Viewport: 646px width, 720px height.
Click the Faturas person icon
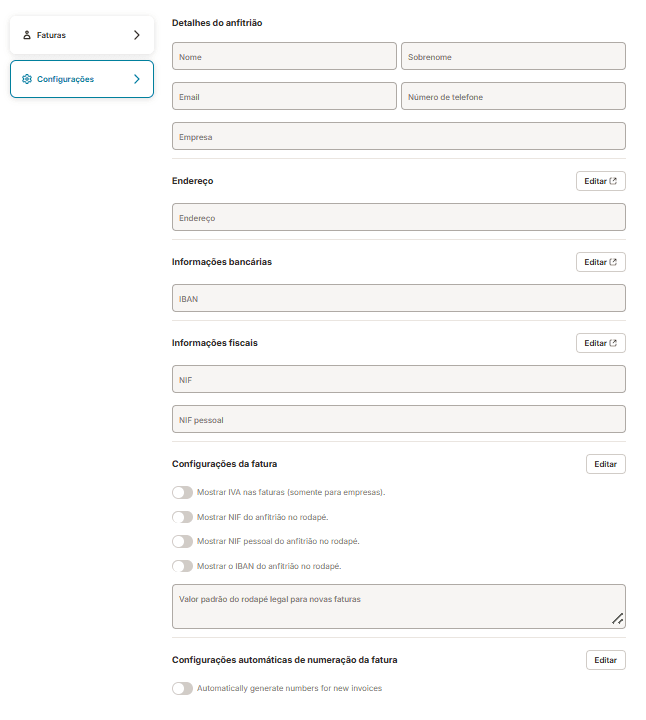27,35
